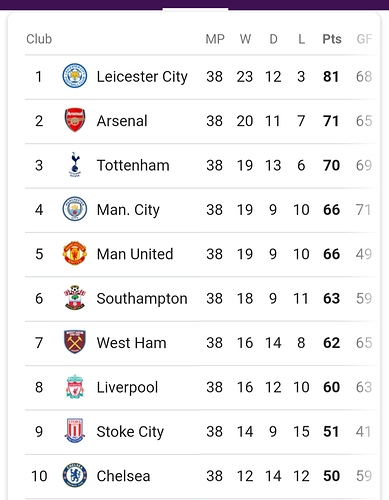This screenshot has height=500, width=389.
Task: Click the Stoke City club crest
Action: pos(74,431)
